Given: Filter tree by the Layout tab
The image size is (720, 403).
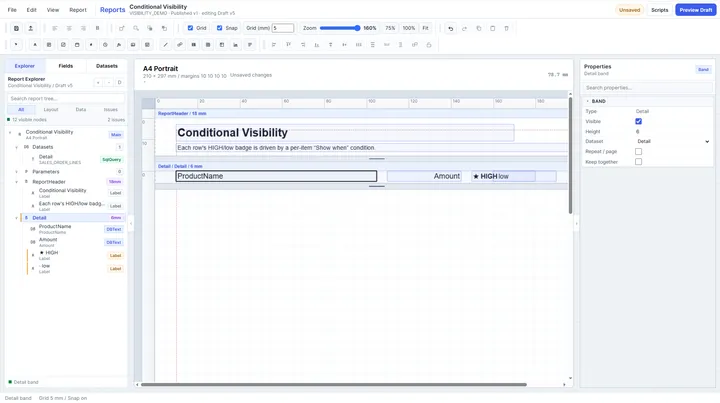Looking at the screenshot, I should pos(51,110).
